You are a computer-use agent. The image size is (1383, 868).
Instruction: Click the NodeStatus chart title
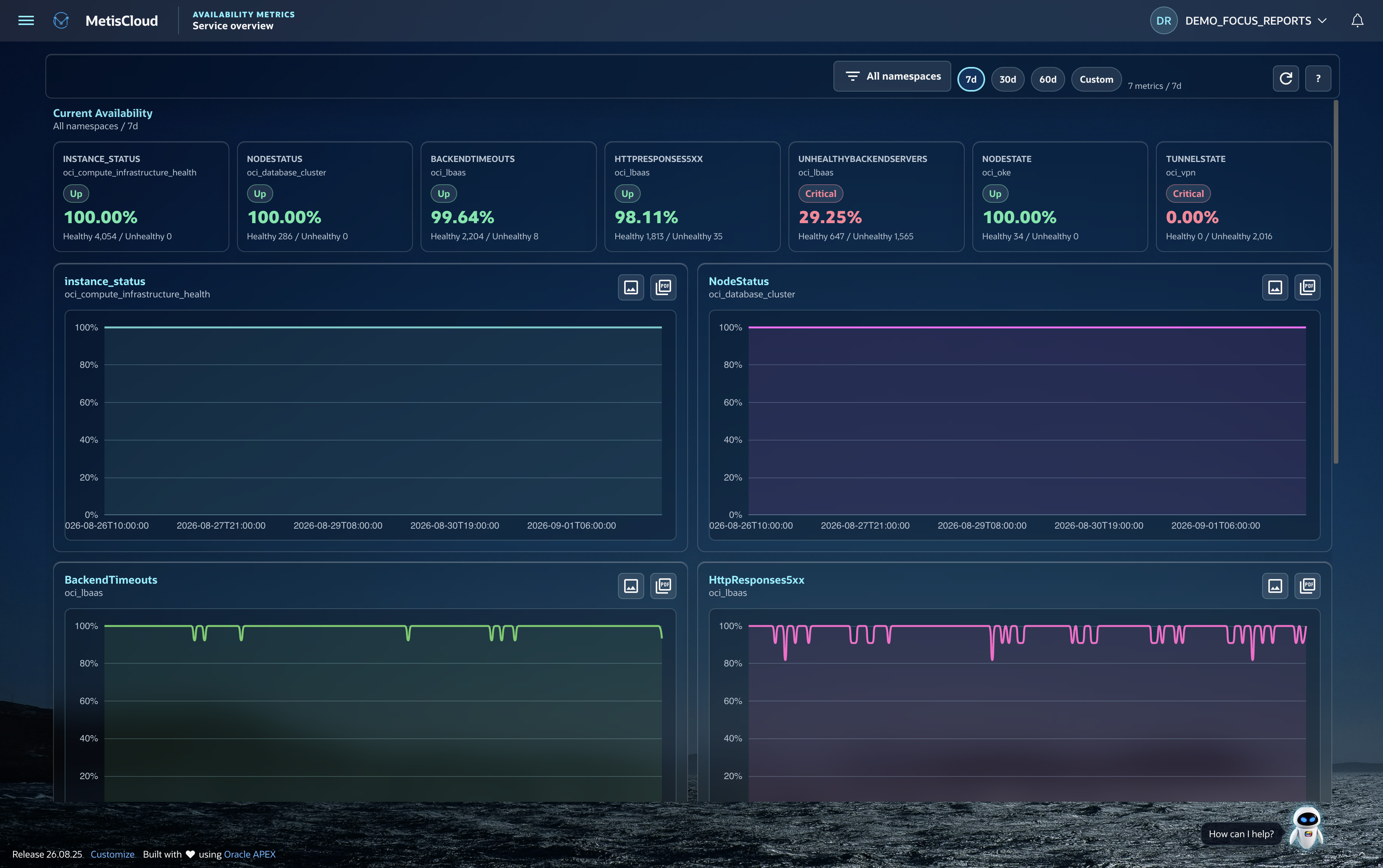point(738,281)
